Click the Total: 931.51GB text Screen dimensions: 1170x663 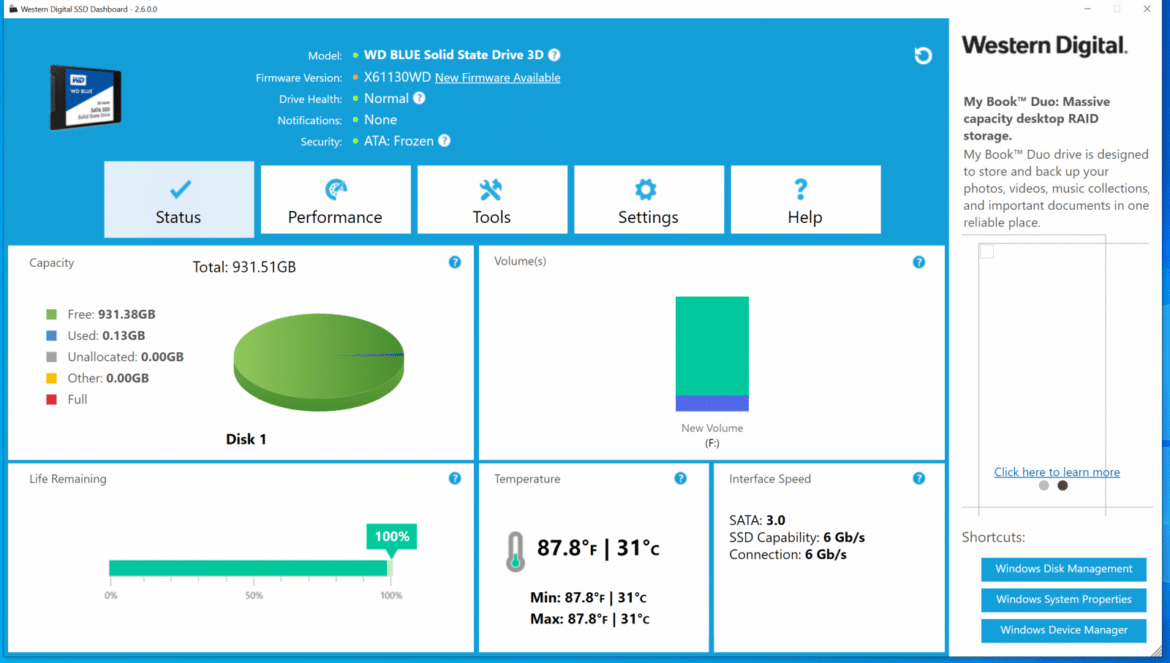coord(244,267)
